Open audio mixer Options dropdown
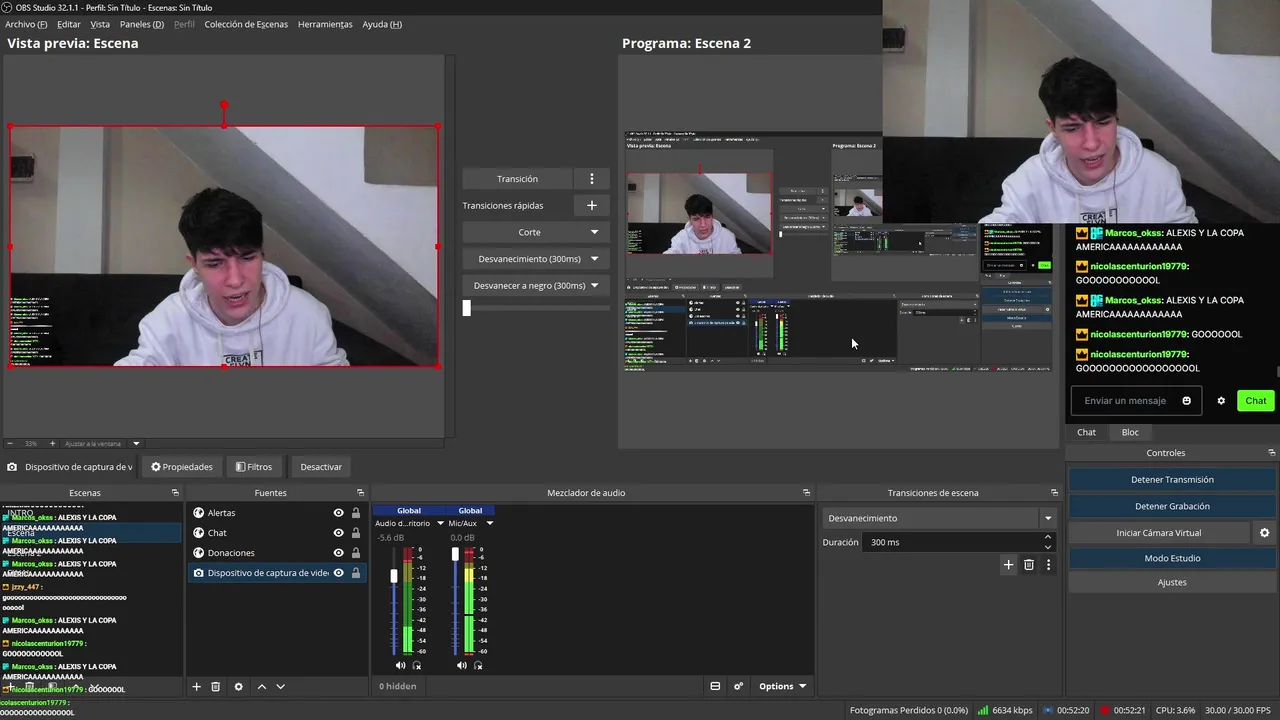The height and width of the screenshot is (720, 1280). (x=782, y=686)
